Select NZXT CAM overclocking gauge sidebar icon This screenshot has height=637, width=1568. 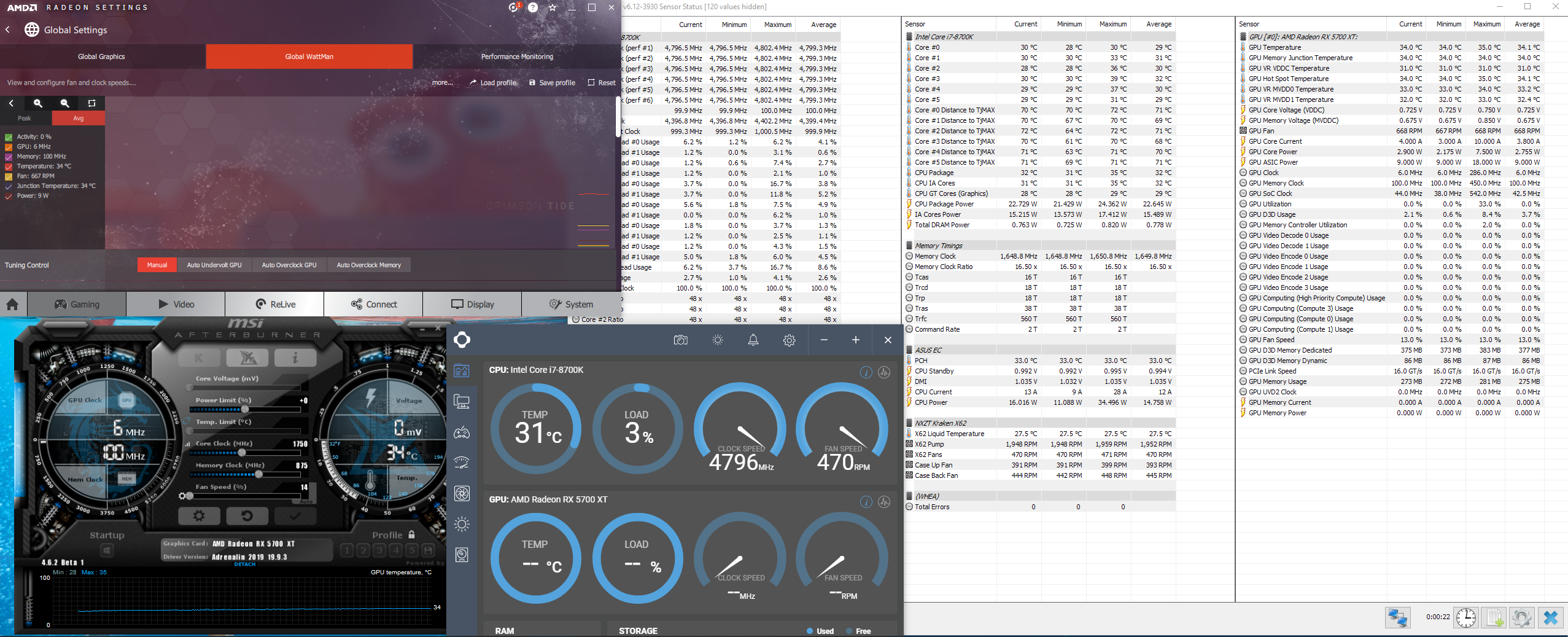coord(462,463)
